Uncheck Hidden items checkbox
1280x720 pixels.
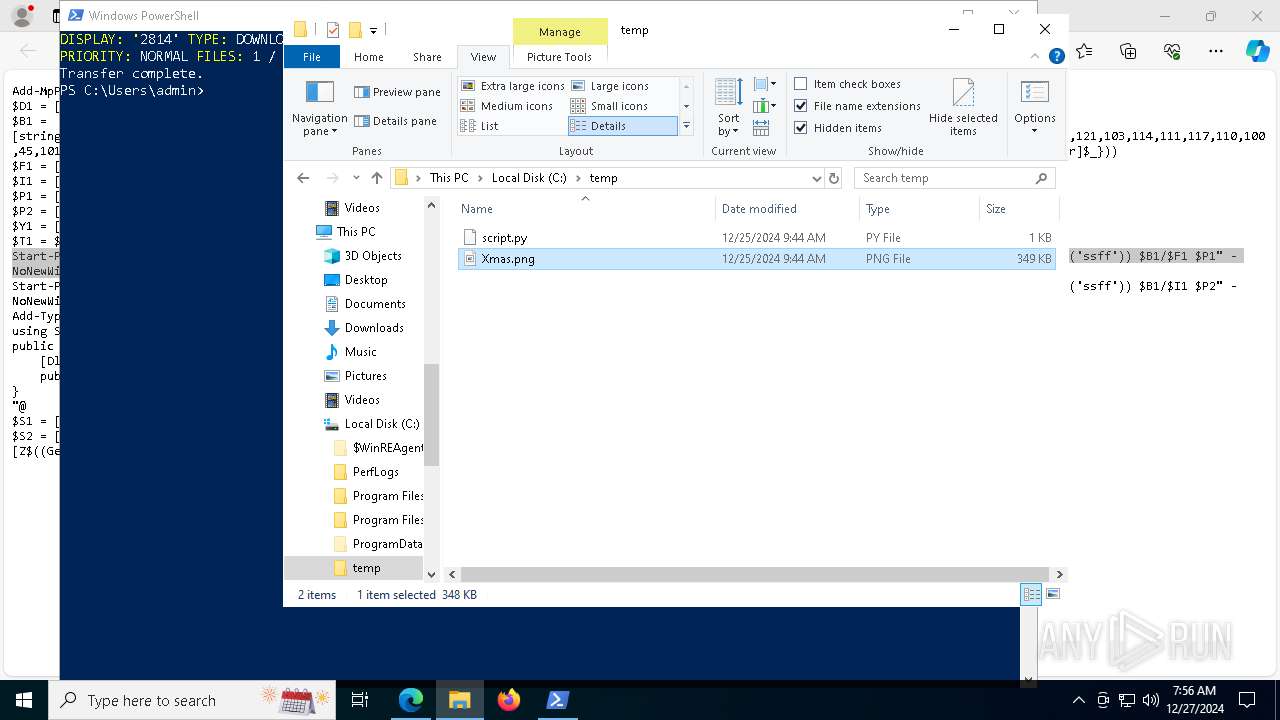click(838, 128)
